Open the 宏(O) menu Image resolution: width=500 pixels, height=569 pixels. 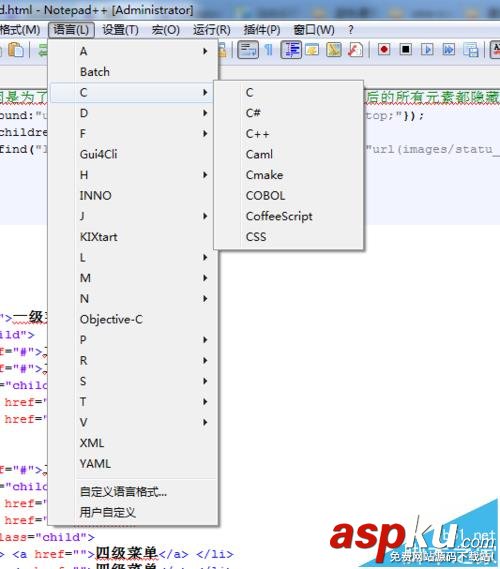pos(166,30)
